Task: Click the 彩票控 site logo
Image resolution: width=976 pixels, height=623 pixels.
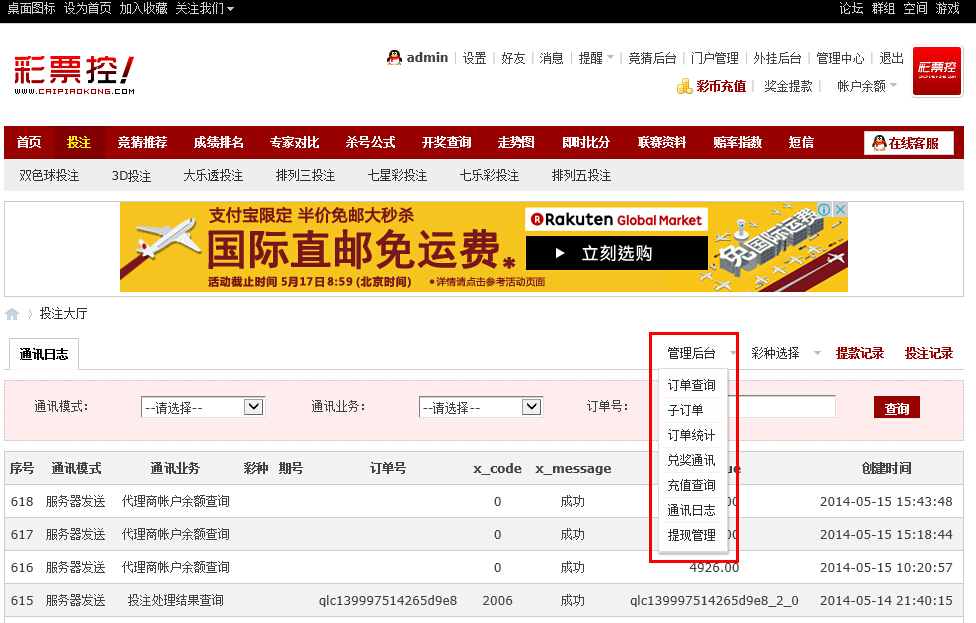Action: click(x=74, y=75)
